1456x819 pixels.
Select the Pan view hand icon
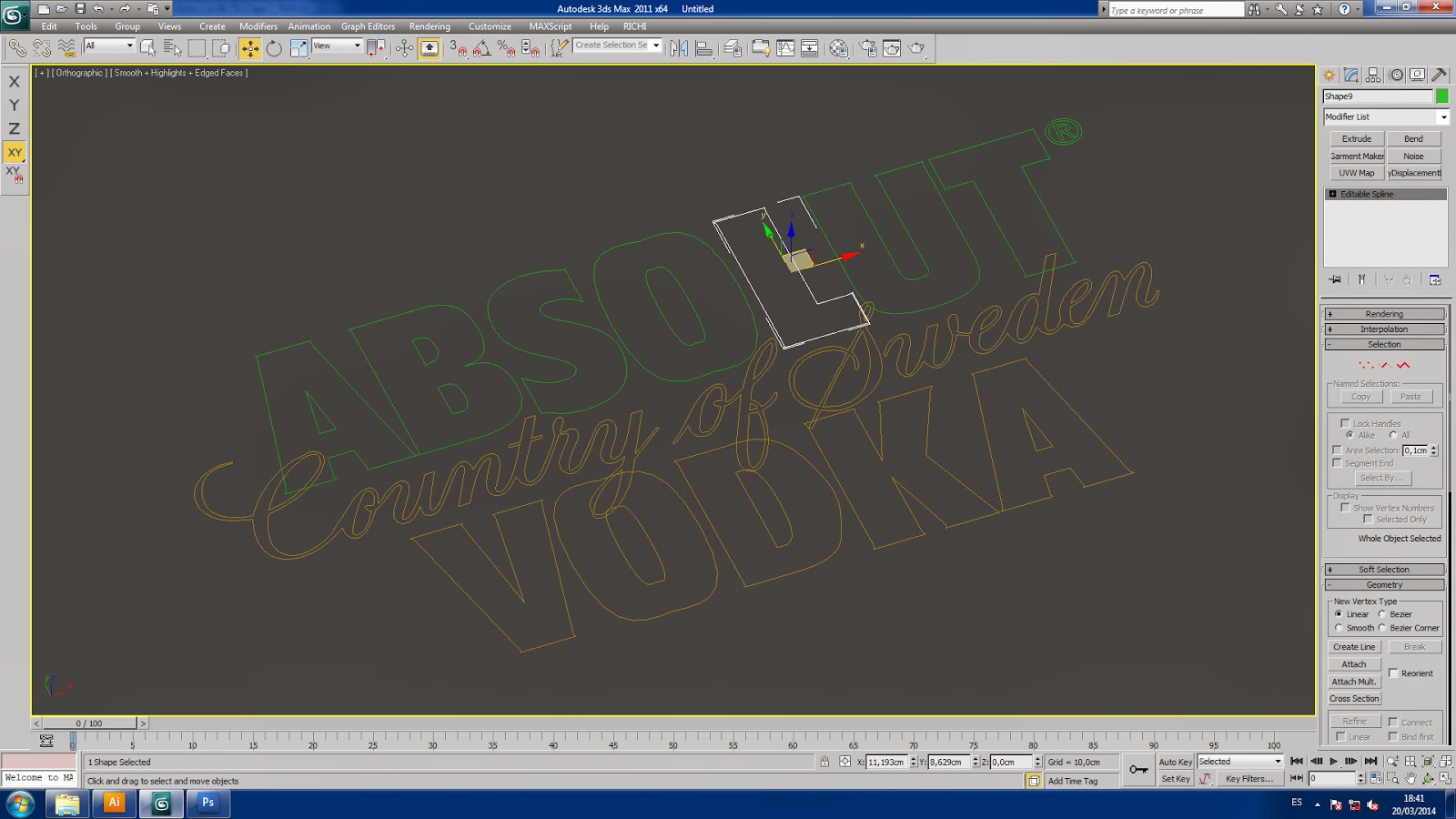(1411, 778)
